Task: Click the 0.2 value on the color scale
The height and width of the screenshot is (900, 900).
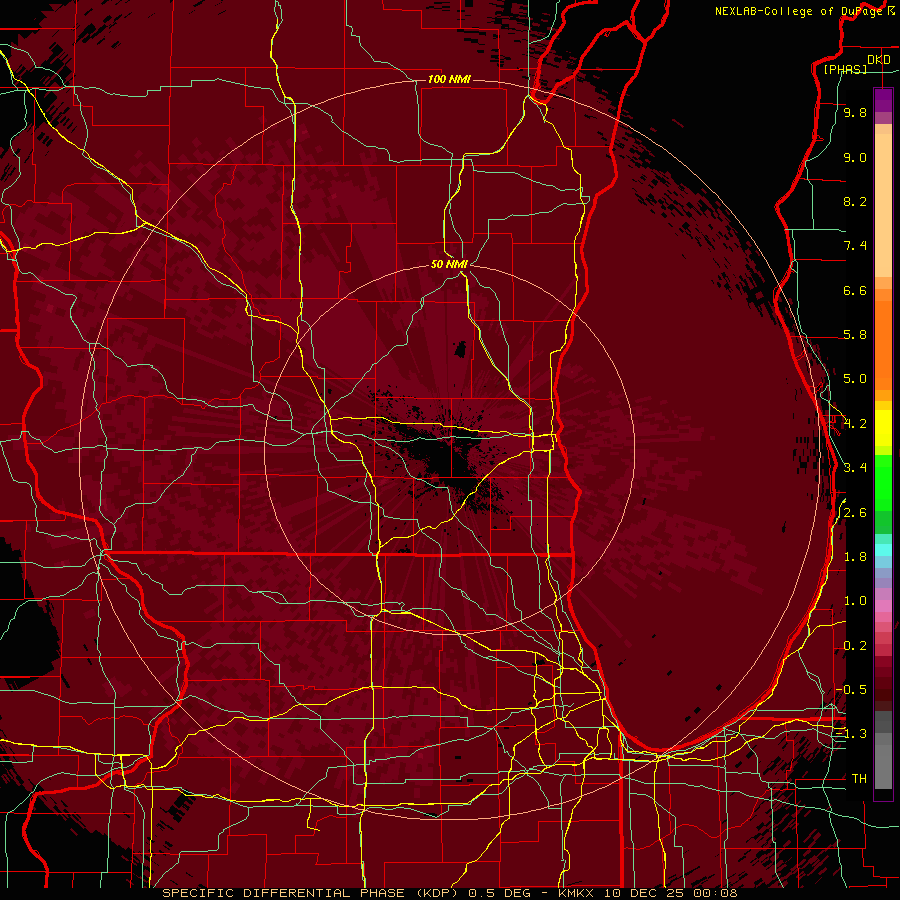Action: click(855, 645)
